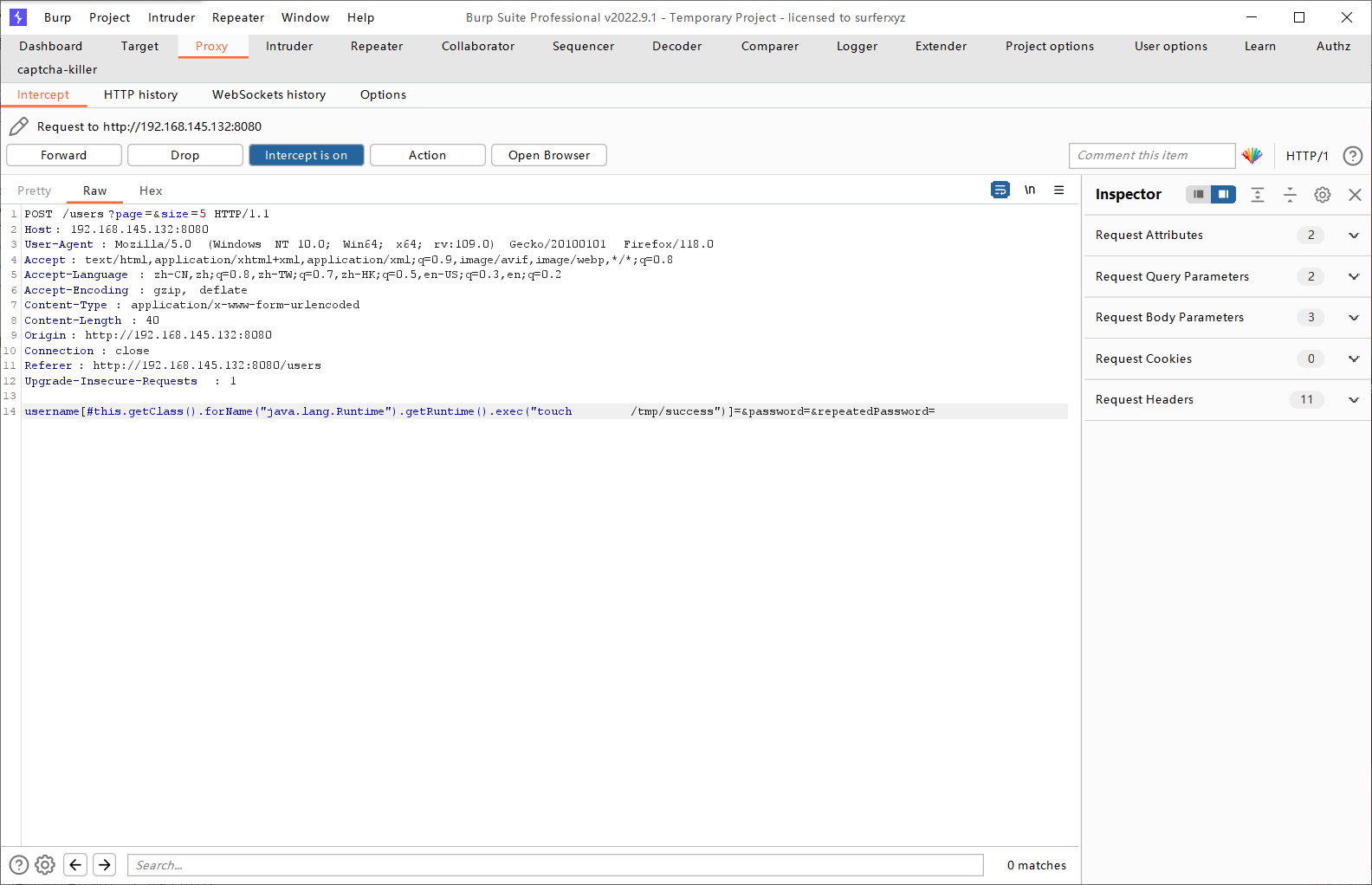Screen dimensions: 1372x885
Task: Forward the intercepted request
Action: (64, 155)
